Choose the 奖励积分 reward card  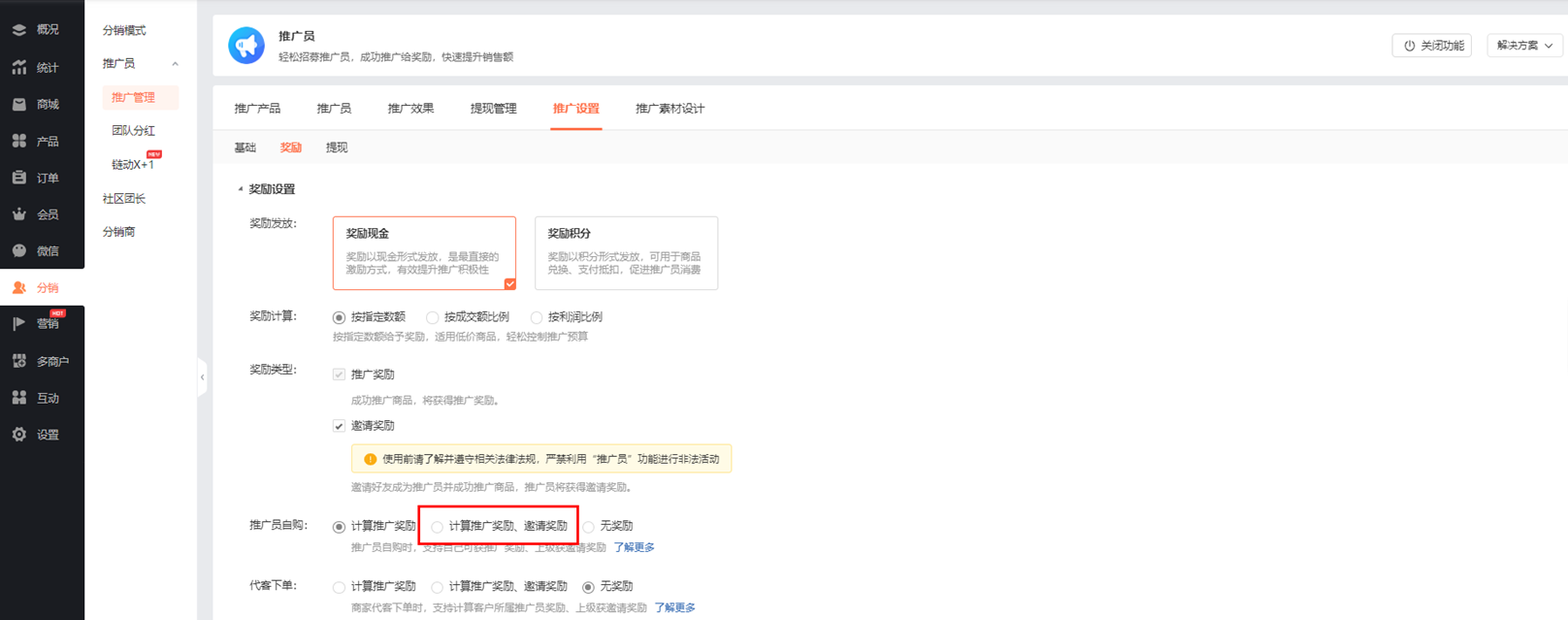(x=626, y=252)
